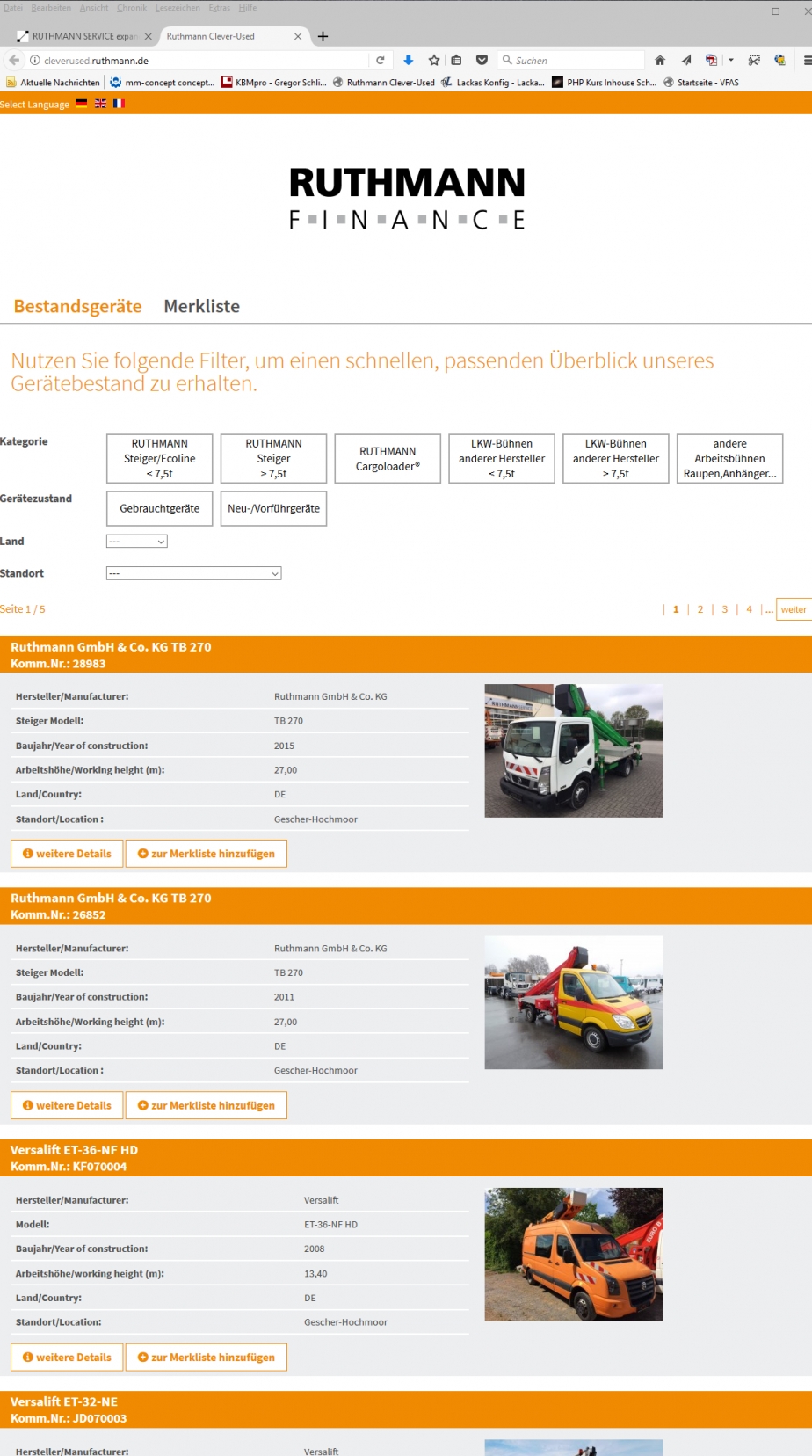Filter LKW-Bühnen anderer Hersteller > 7,5t
Screen dimensions: 812x1456
pyautogui.click(x=616, y=458)
